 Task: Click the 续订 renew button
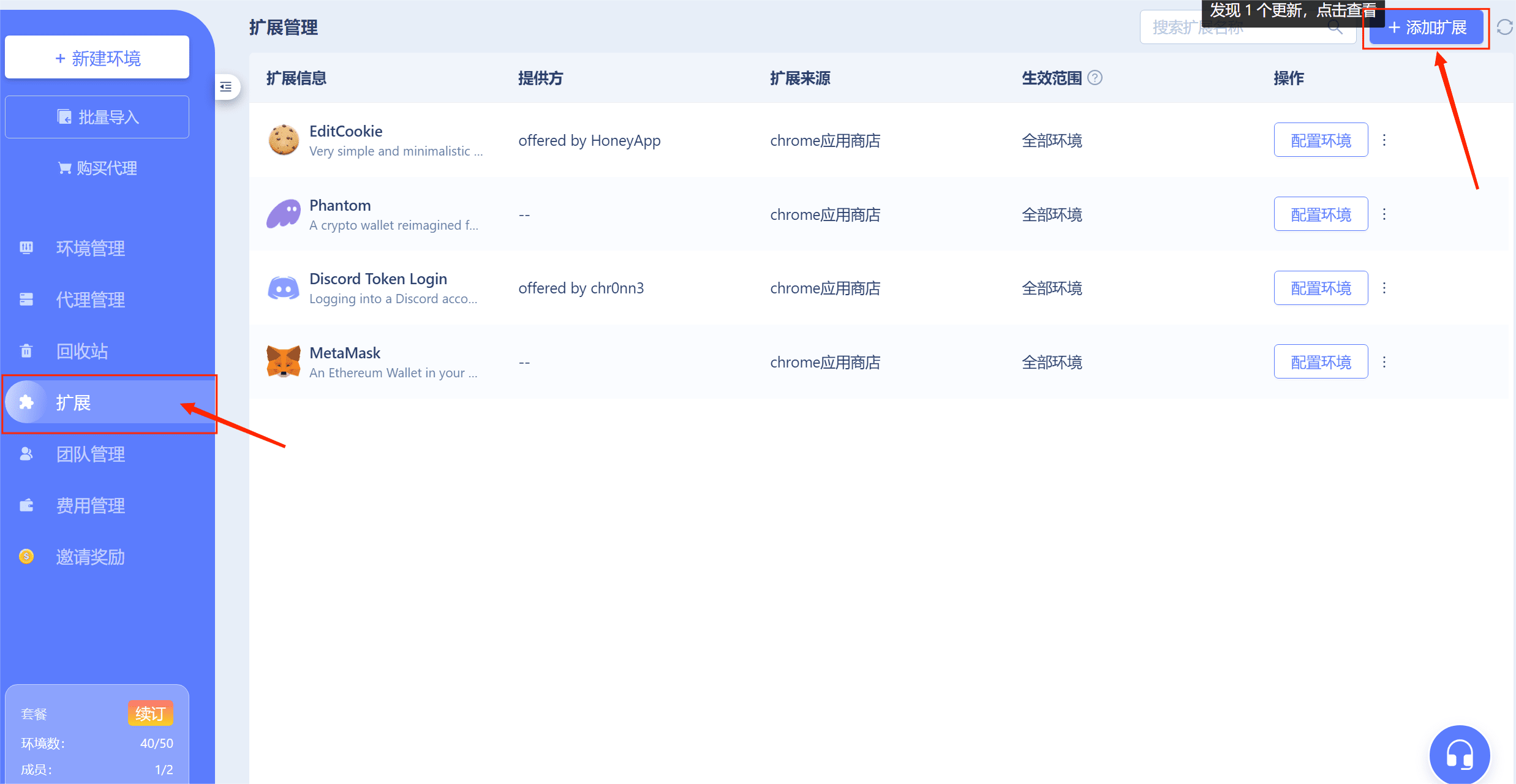coord(151,714)
